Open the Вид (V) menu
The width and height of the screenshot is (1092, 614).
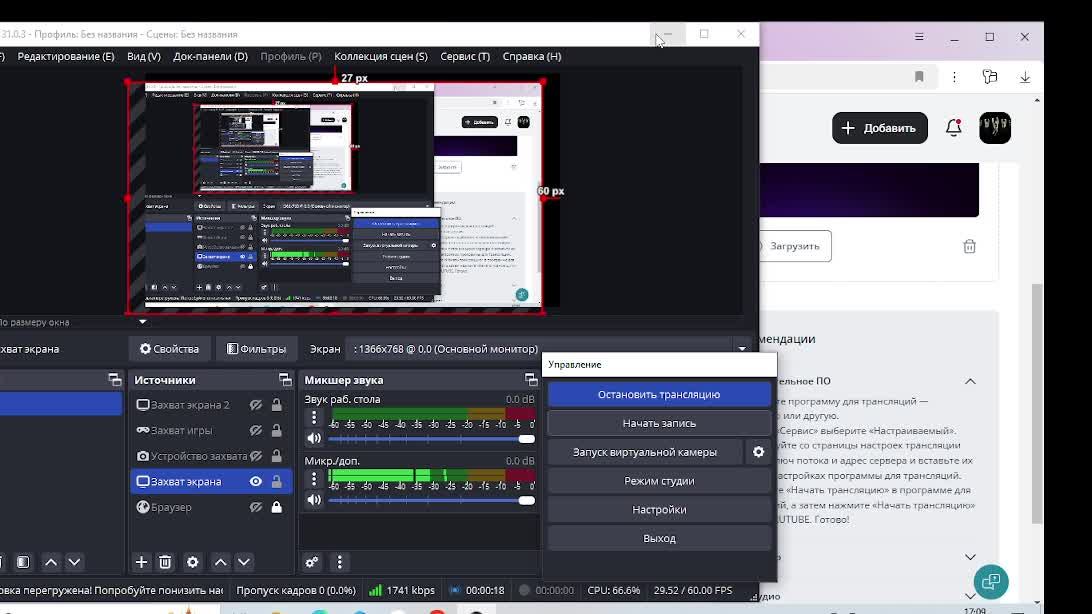tap(143, 56)
